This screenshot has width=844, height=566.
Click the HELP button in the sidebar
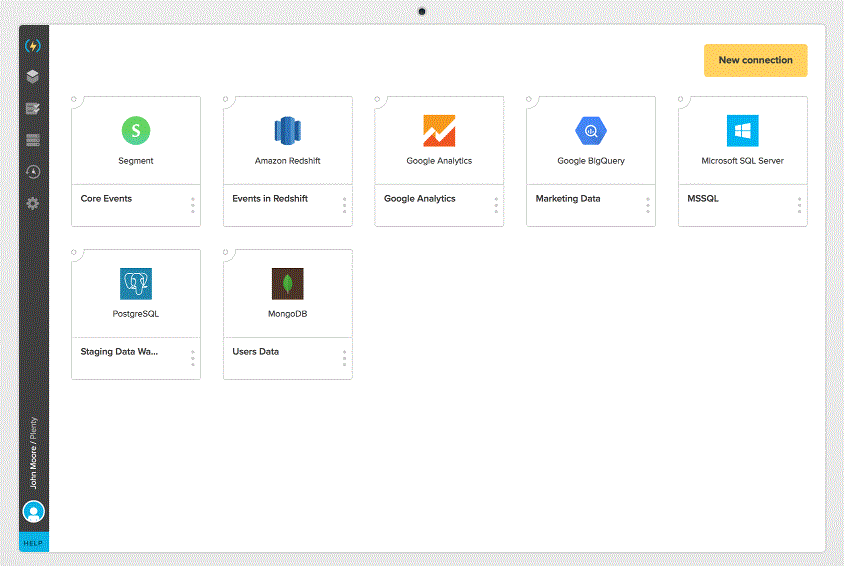(34, 541)
